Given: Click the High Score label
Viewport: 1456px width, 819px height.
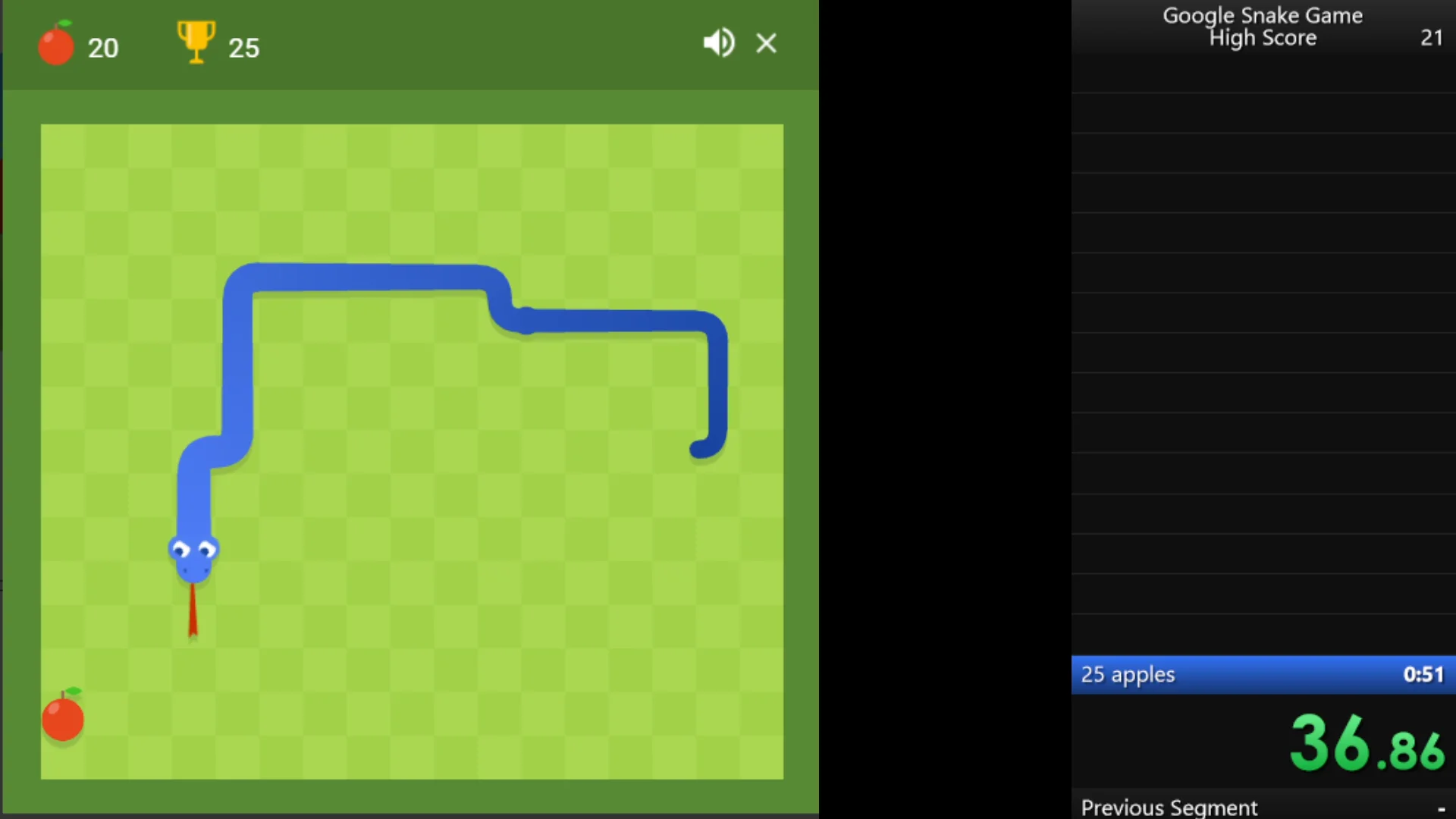Looking at the screenshot, I should 1262,38.
